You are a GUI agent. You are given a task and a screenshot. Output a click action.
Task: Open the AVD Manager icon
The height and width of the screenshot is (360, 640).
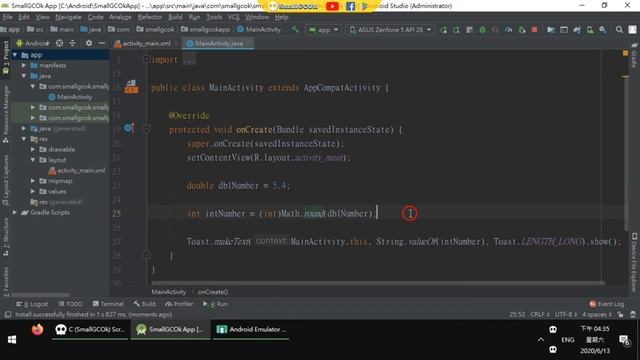(x=590, y=30)
